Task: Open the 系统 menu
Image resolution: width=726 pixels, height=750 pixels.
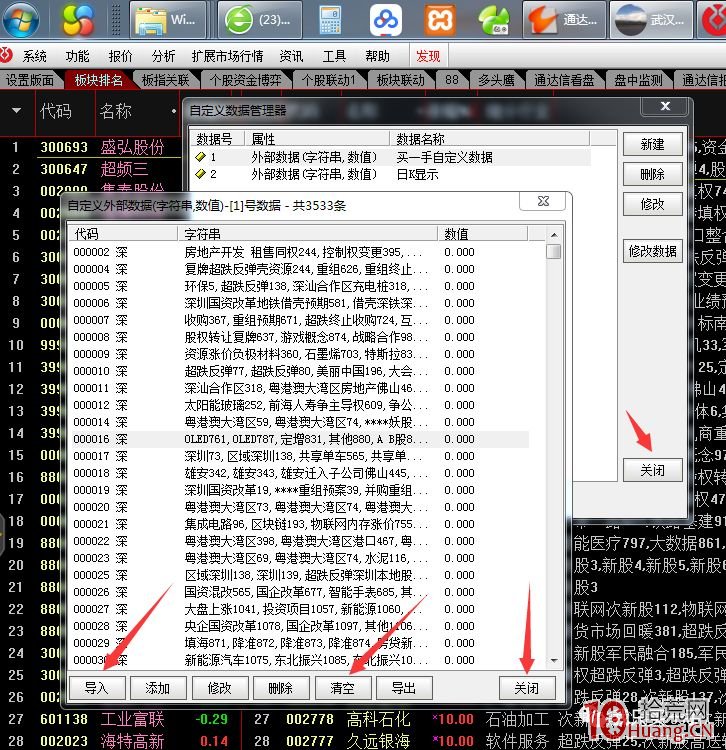Action: [34, 56]
